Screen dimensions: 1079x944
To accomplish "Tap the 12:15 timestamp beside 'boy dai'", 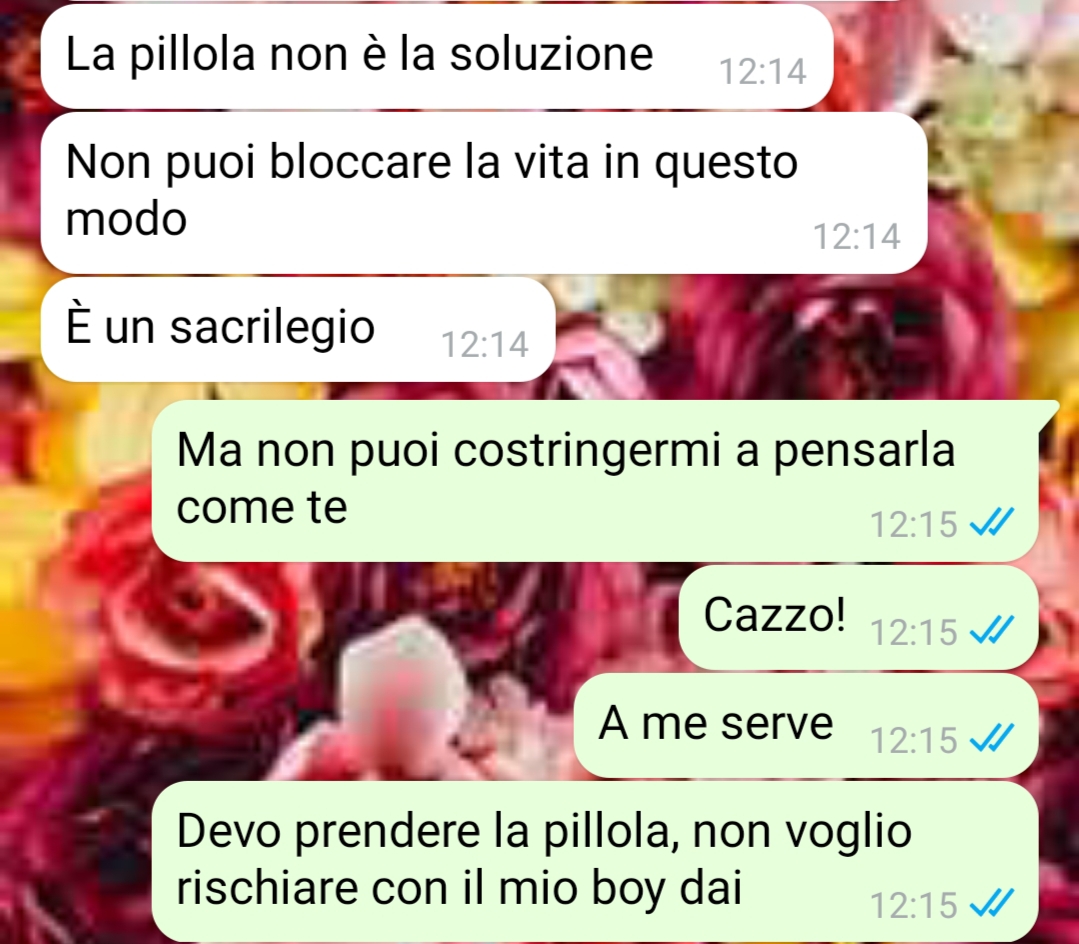I will (914, 905).
